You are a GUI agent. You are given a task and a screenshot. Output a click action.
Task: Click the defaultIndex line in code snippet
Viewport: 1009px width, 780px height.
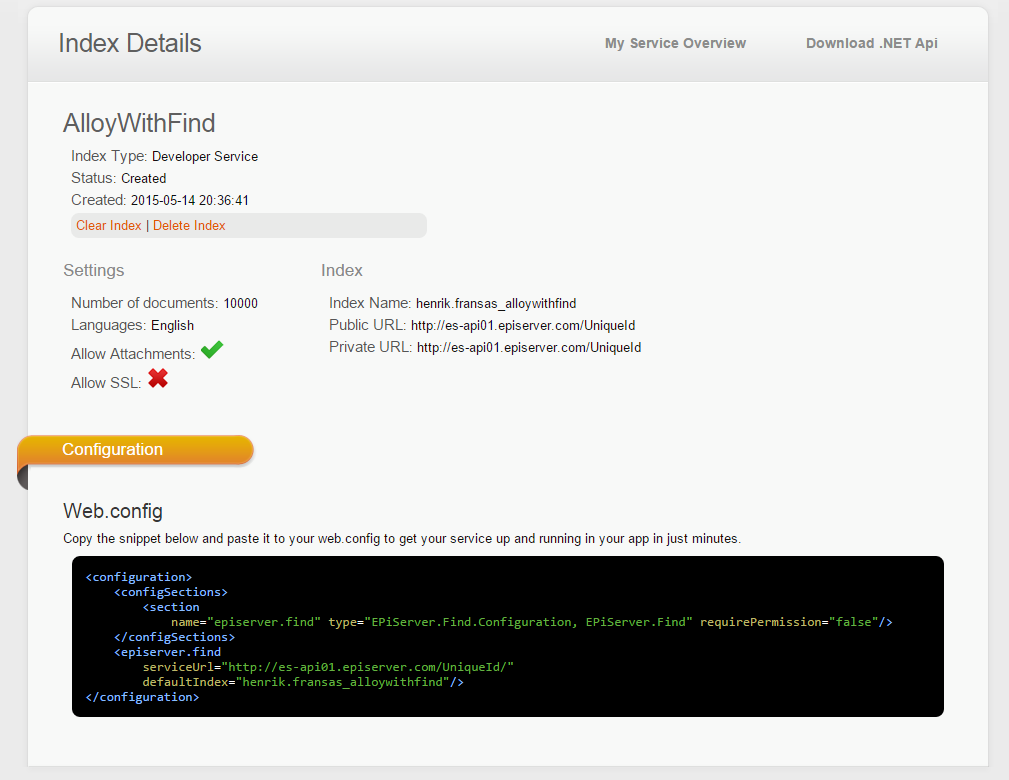302,682
